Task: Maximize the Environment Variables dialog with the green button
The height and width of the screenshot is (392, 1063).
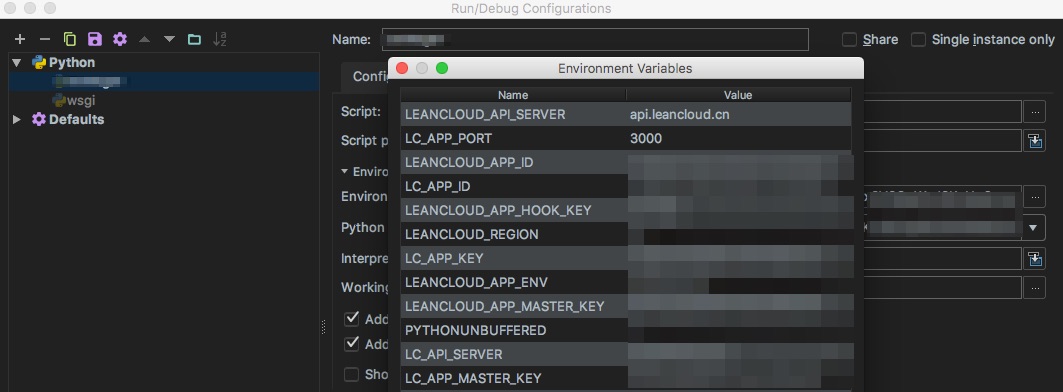Action: click(x=442, y=68)
